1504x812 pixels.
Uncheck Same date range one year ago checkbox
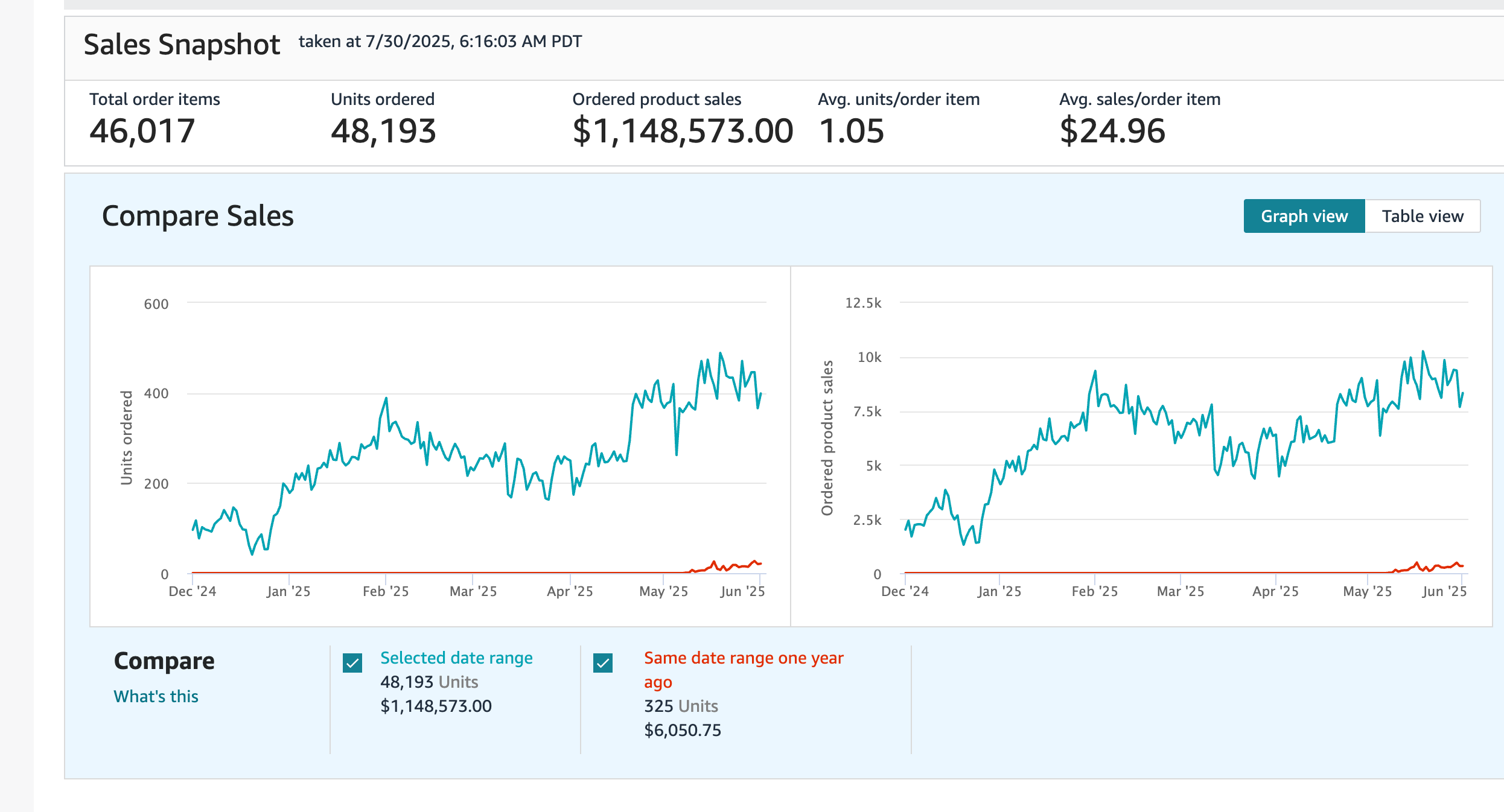click(x=603, y=663)
